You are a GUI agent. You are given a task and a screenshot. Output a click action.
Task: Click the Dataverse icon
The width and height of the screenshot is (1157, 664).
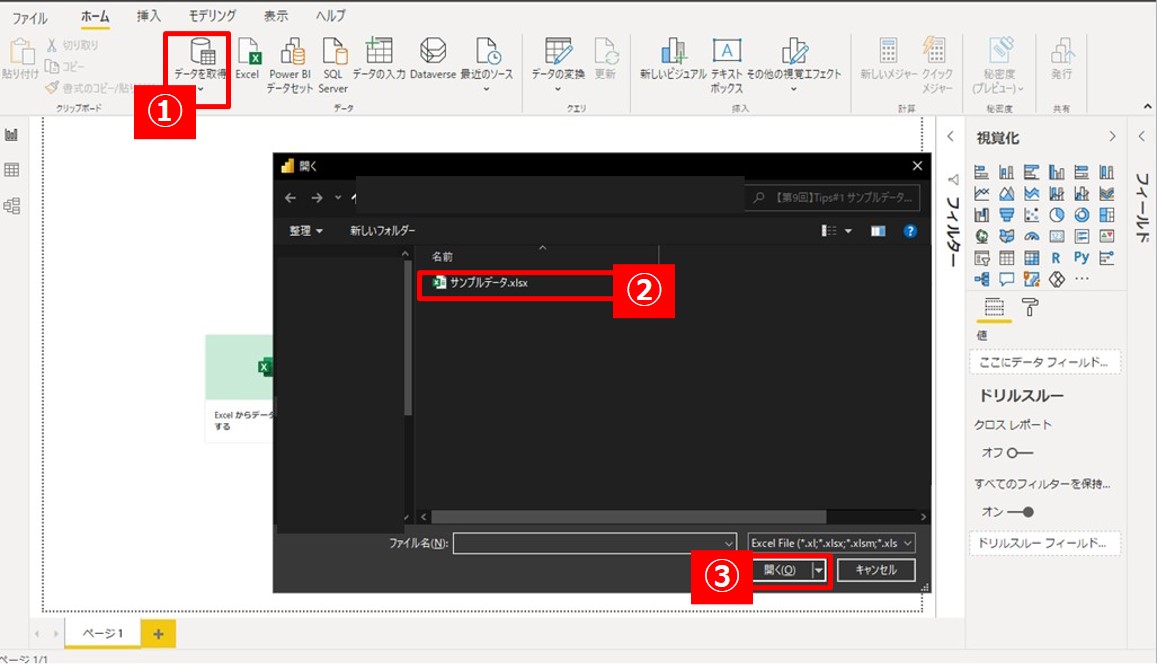click(x=432, y=54)
